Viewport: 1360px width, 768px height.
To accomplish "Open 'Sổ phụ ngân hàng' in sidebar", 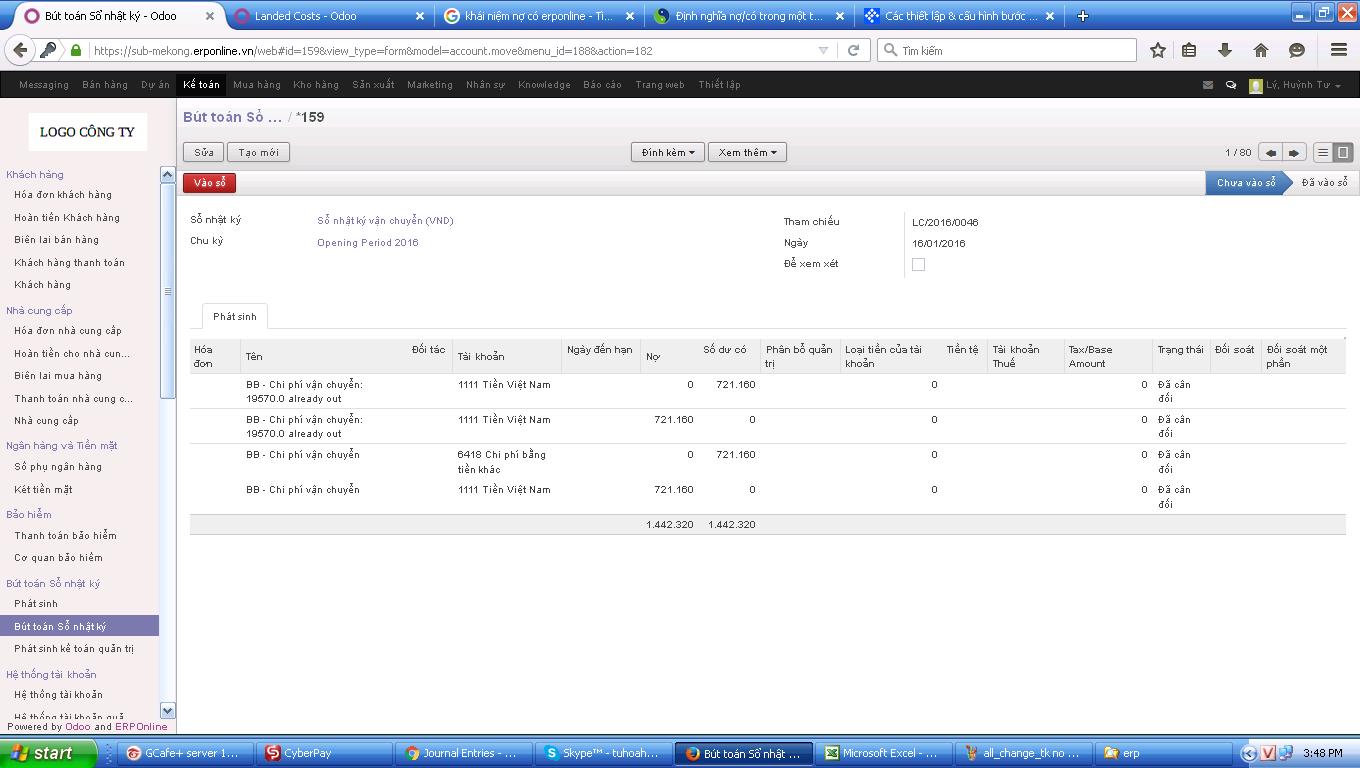I will click(x=58, y=467).
